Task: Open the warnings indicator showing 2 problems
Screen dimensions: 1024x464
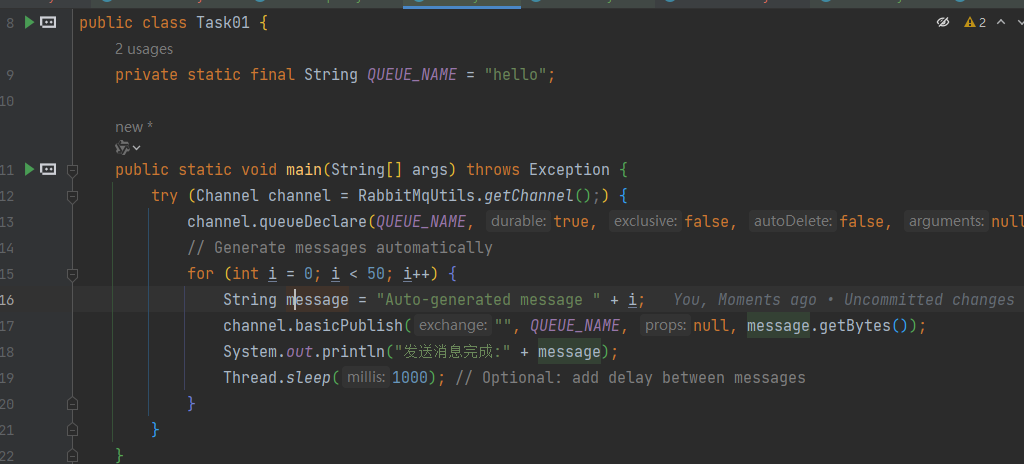Action: tap(975, 22)
